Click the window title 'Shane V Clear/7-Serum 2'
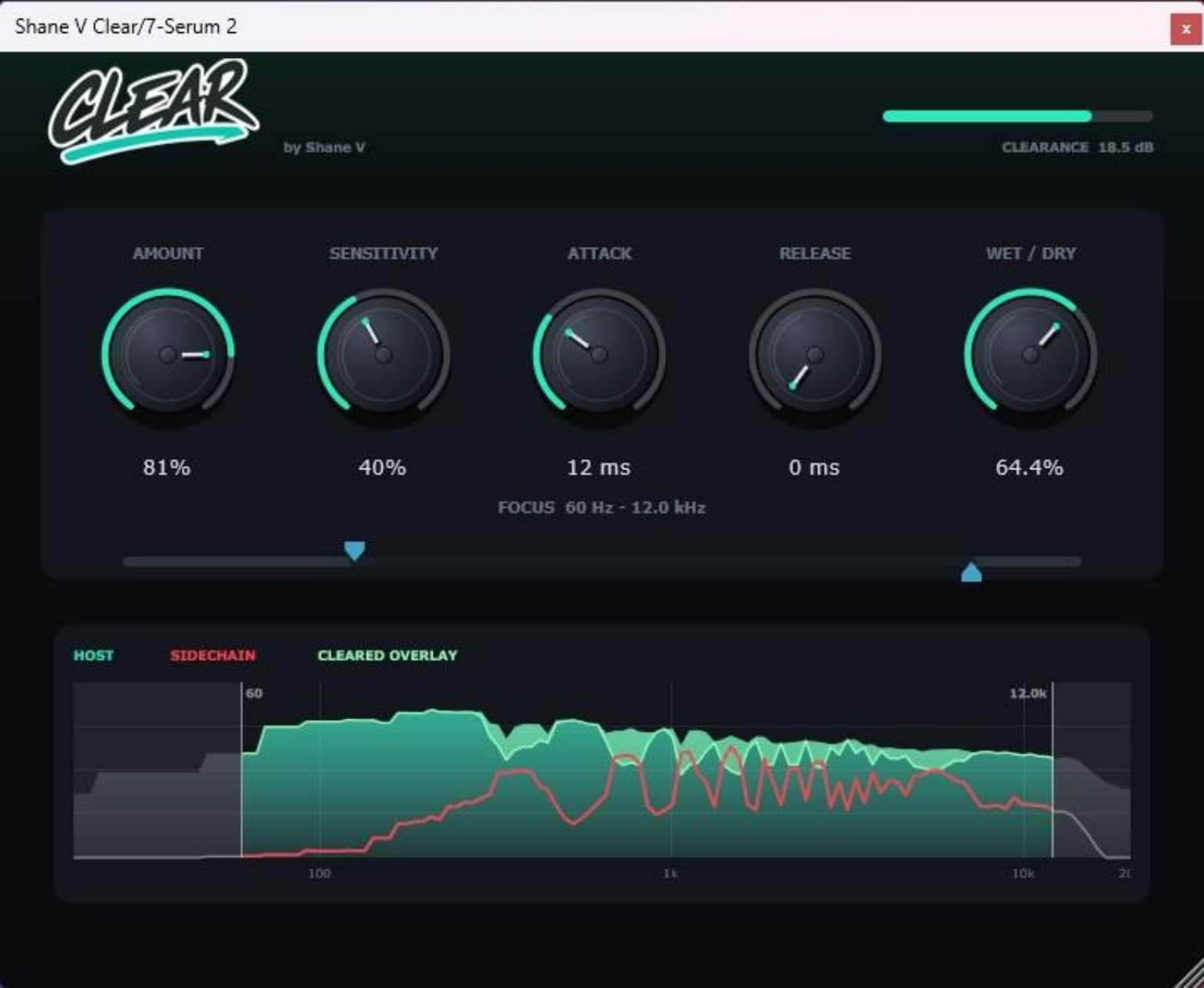 point(125,27)
